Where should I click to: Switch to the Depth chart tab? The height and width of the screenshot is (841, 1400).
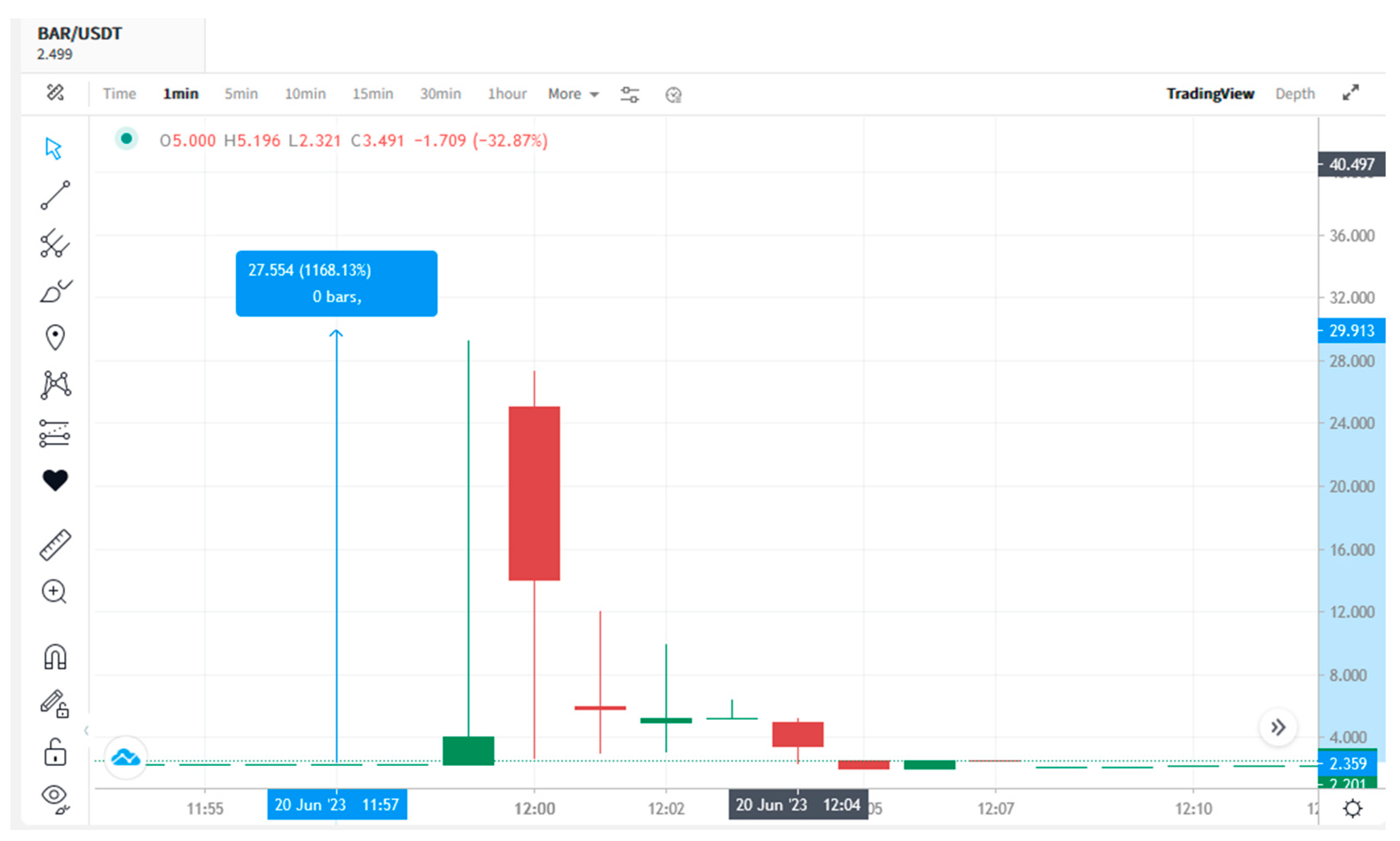click(1294, 94)
